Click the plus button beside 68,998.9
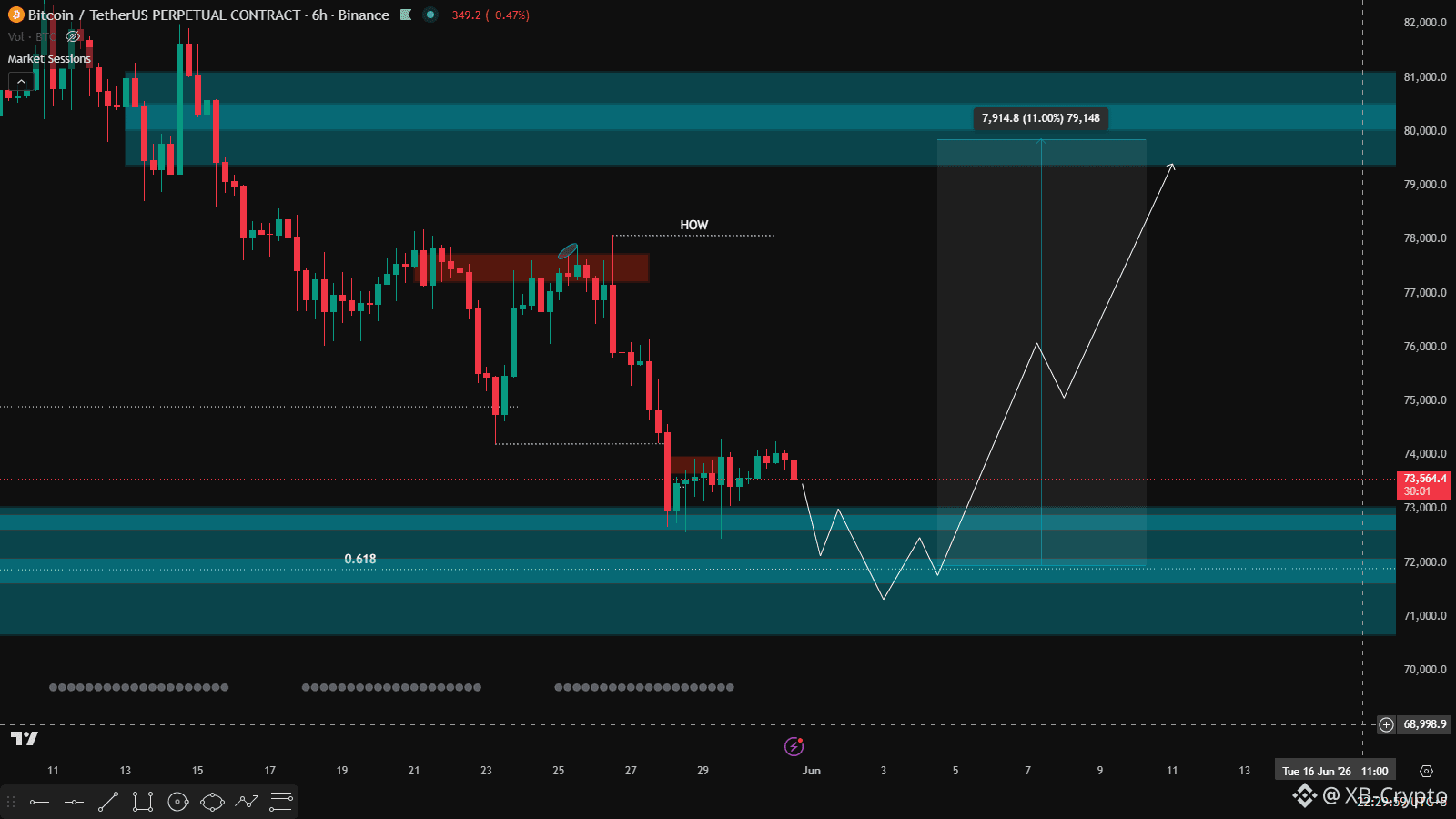 [1386, 724]
